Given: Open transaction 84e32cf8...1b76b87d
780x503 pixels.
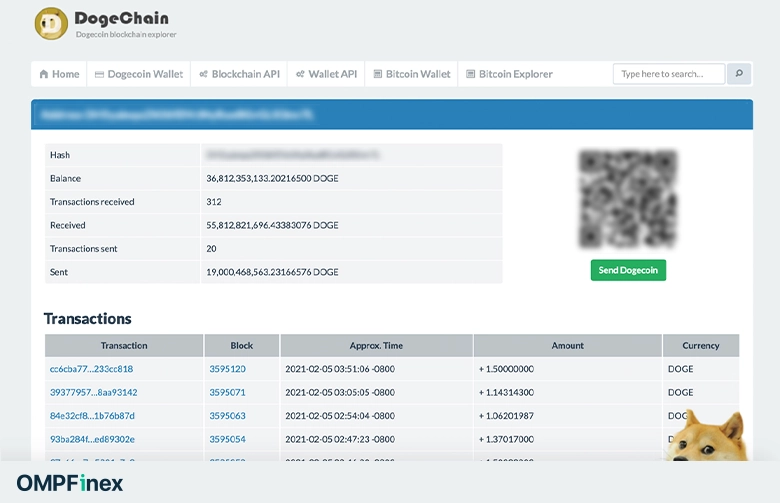Looking at the screenshot, I should tap(92, 416).
